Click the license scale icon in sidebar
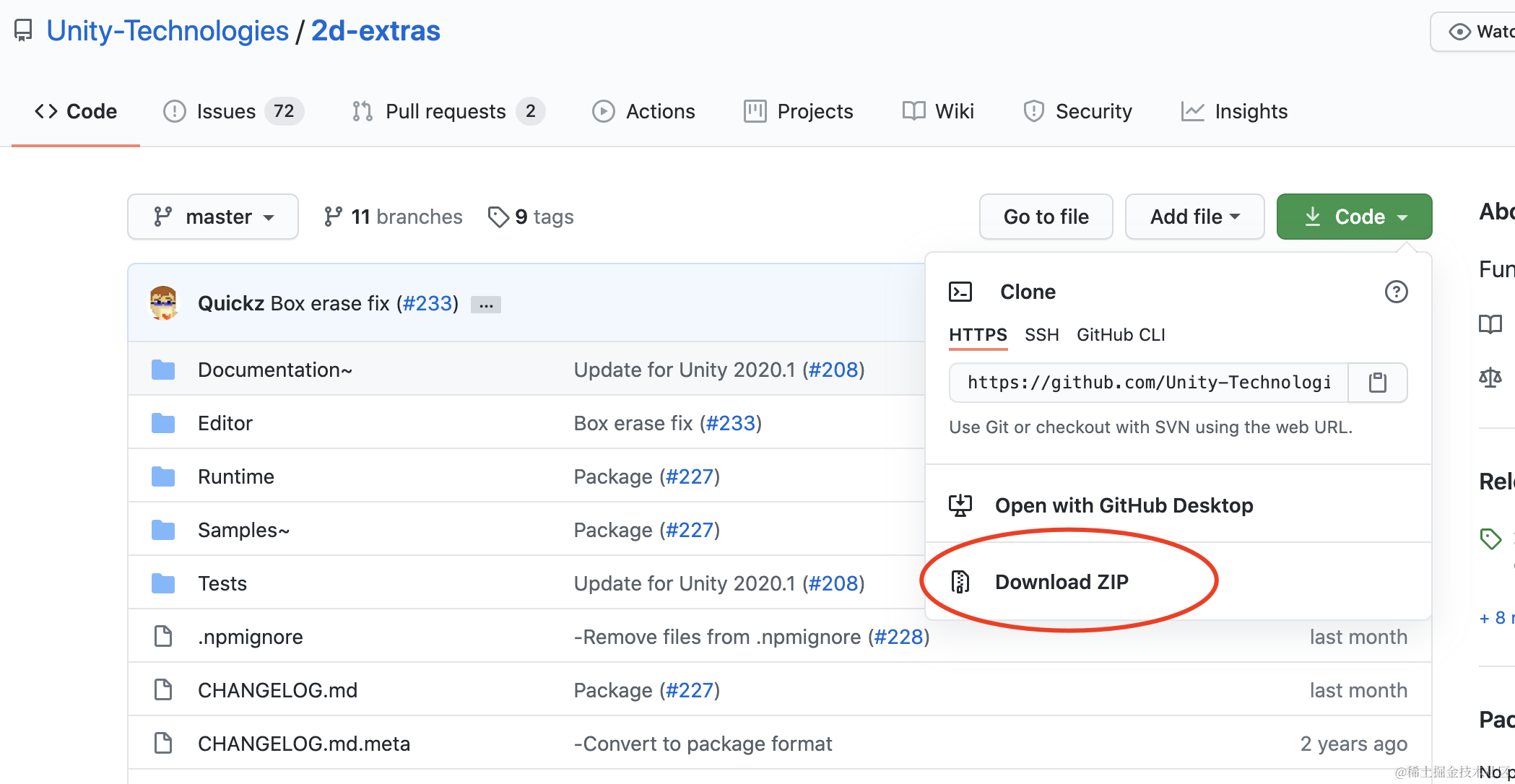Viewport: 1515px width, 784px height. click(x=1490, y=377)
